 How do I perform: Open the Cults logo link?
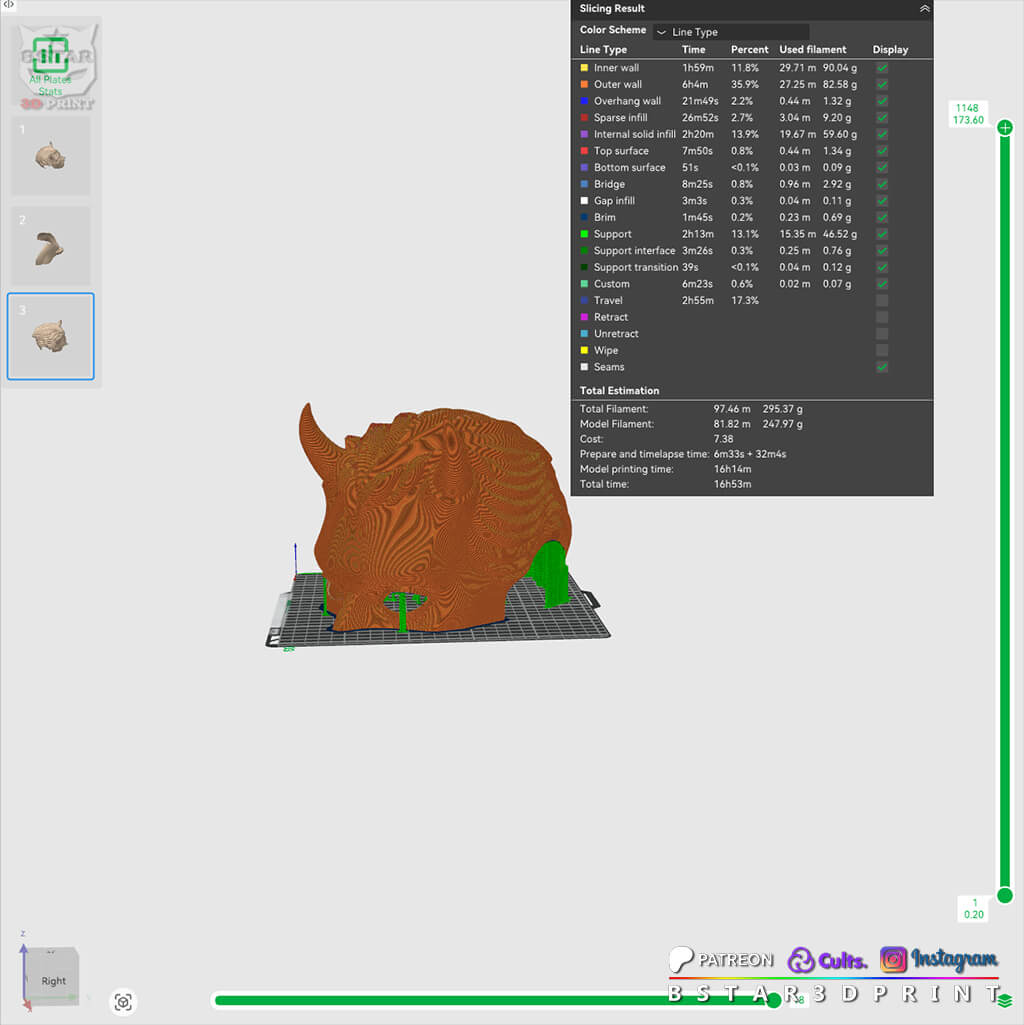827,960
